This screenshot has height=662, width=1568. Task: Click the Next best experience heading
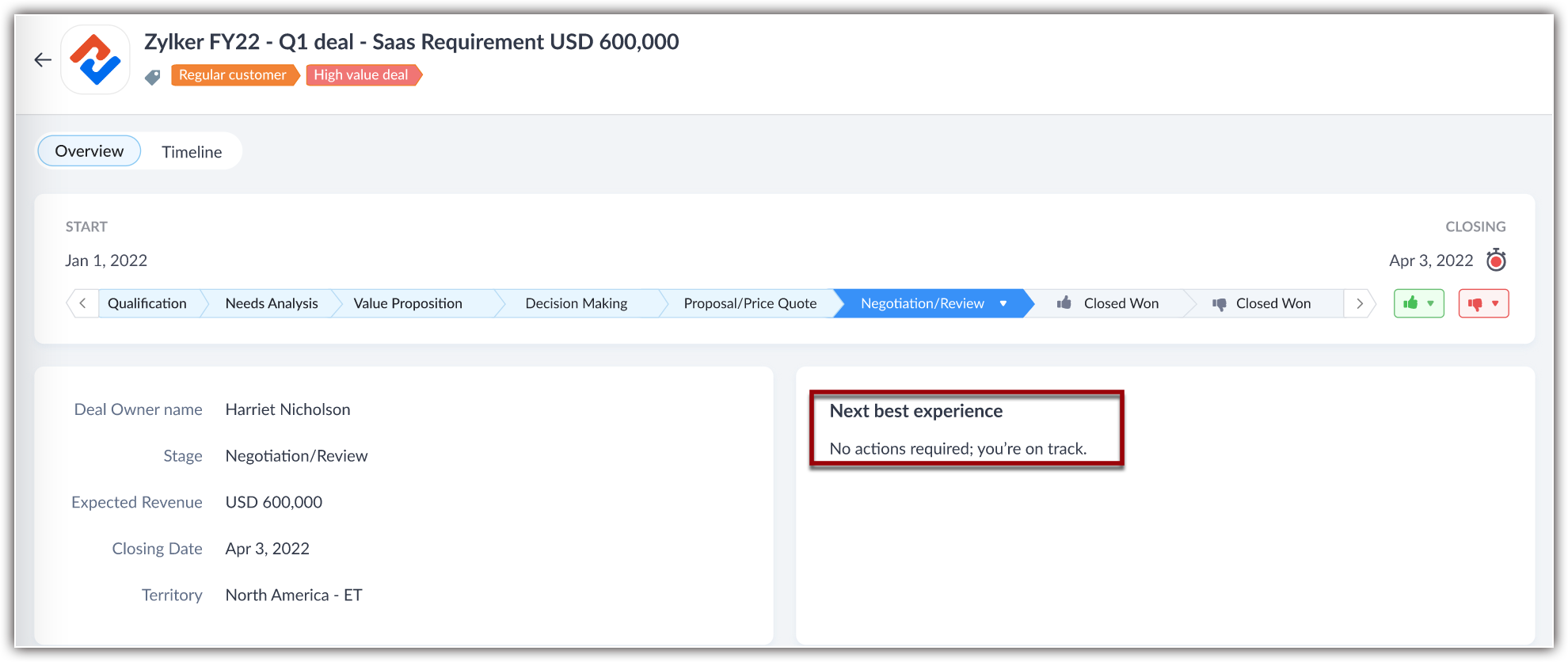pos(916,411)
